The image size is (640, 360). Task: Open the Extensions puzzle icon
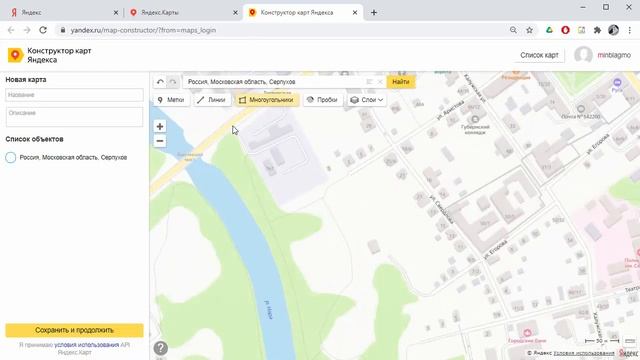point(597,30)
